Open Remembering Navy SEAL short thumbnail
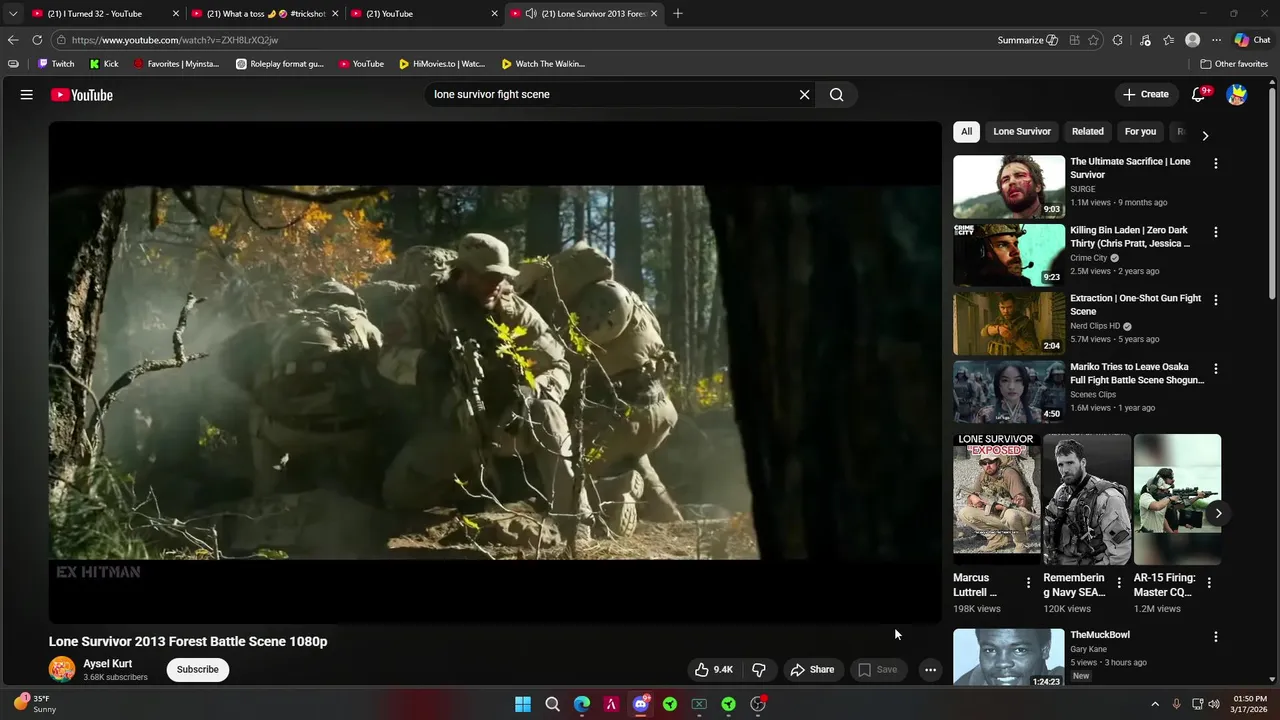The width and height of the screenshot is (1280, 720). (x=1087, y=499)
